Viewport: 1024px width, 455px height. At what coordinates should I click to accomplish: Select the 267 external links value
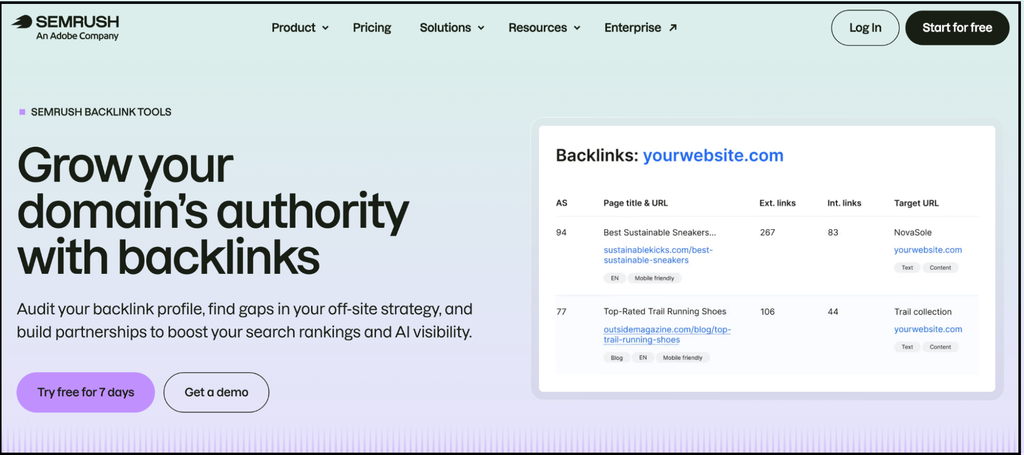tap(767, 232)
